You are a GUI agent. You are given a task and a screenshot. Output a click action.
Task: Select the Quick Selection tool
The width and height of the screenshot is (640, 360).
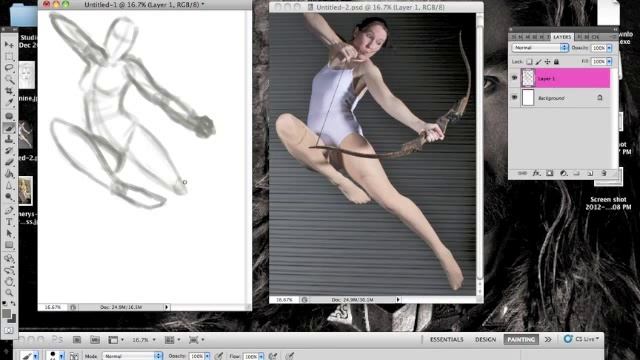(x=9, y=79)
